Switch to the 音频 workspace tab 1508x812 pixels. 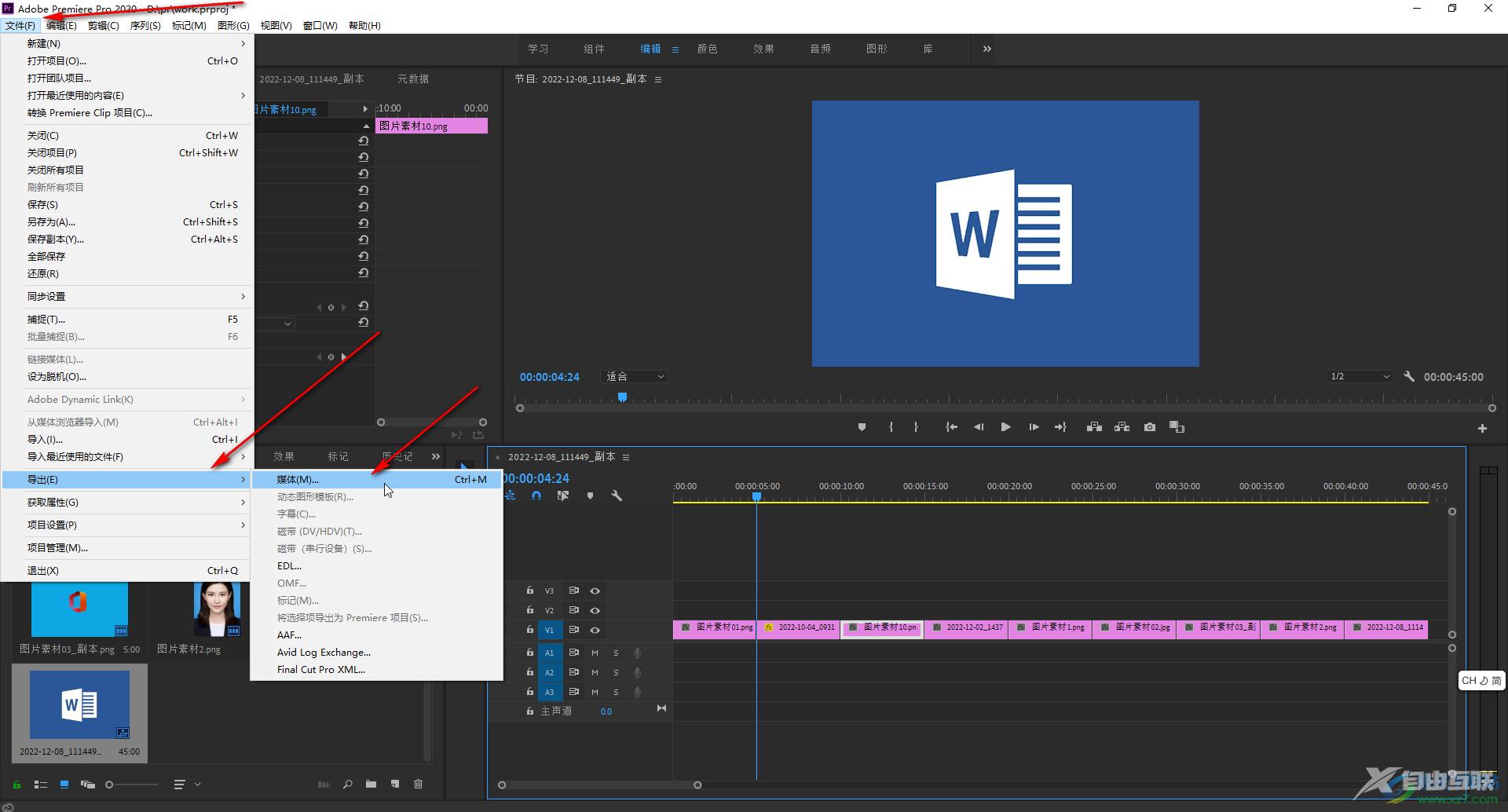(820, 49)
